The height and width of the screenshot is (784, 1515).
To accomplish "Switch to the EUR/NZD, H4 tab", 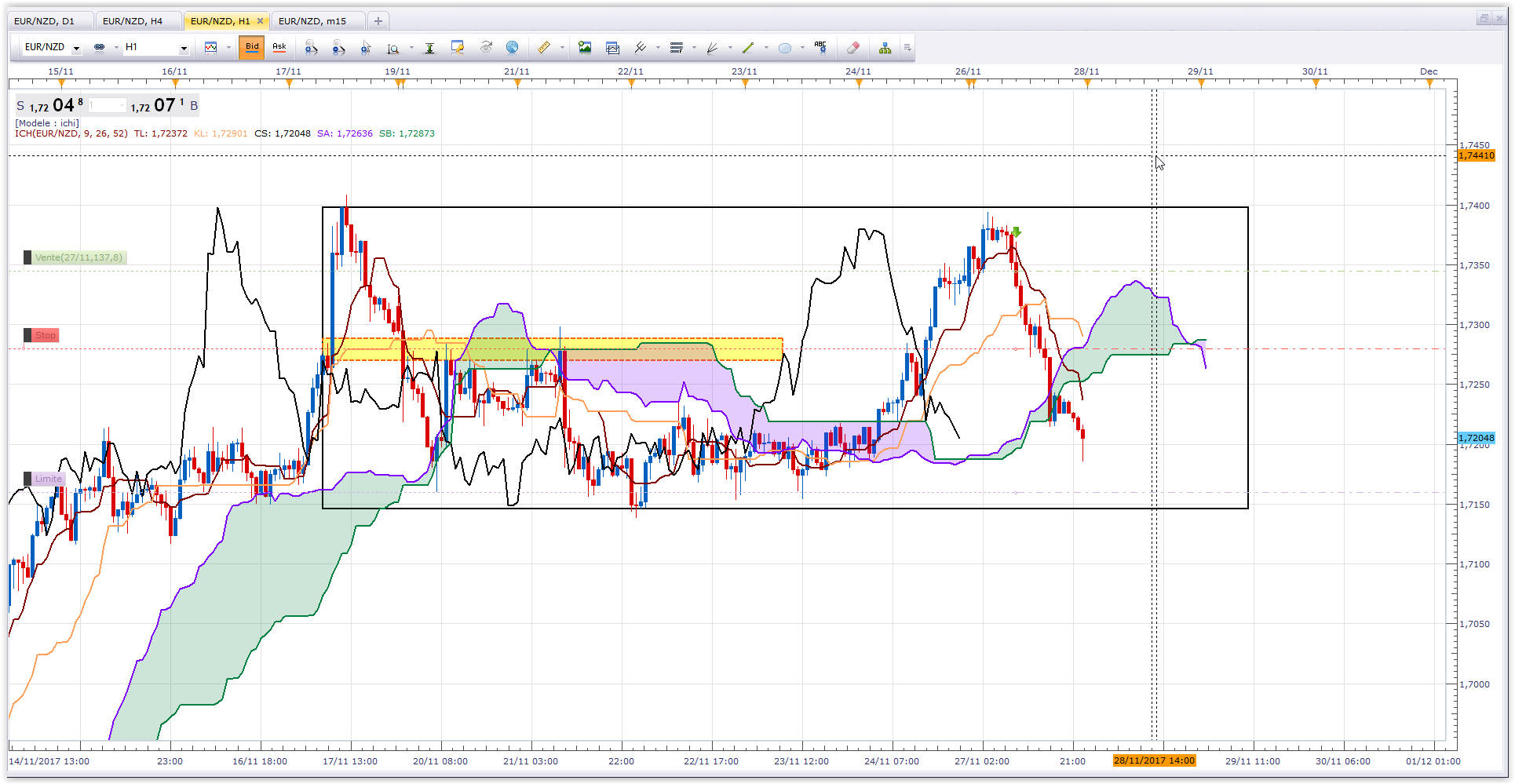I will point(139,21).
